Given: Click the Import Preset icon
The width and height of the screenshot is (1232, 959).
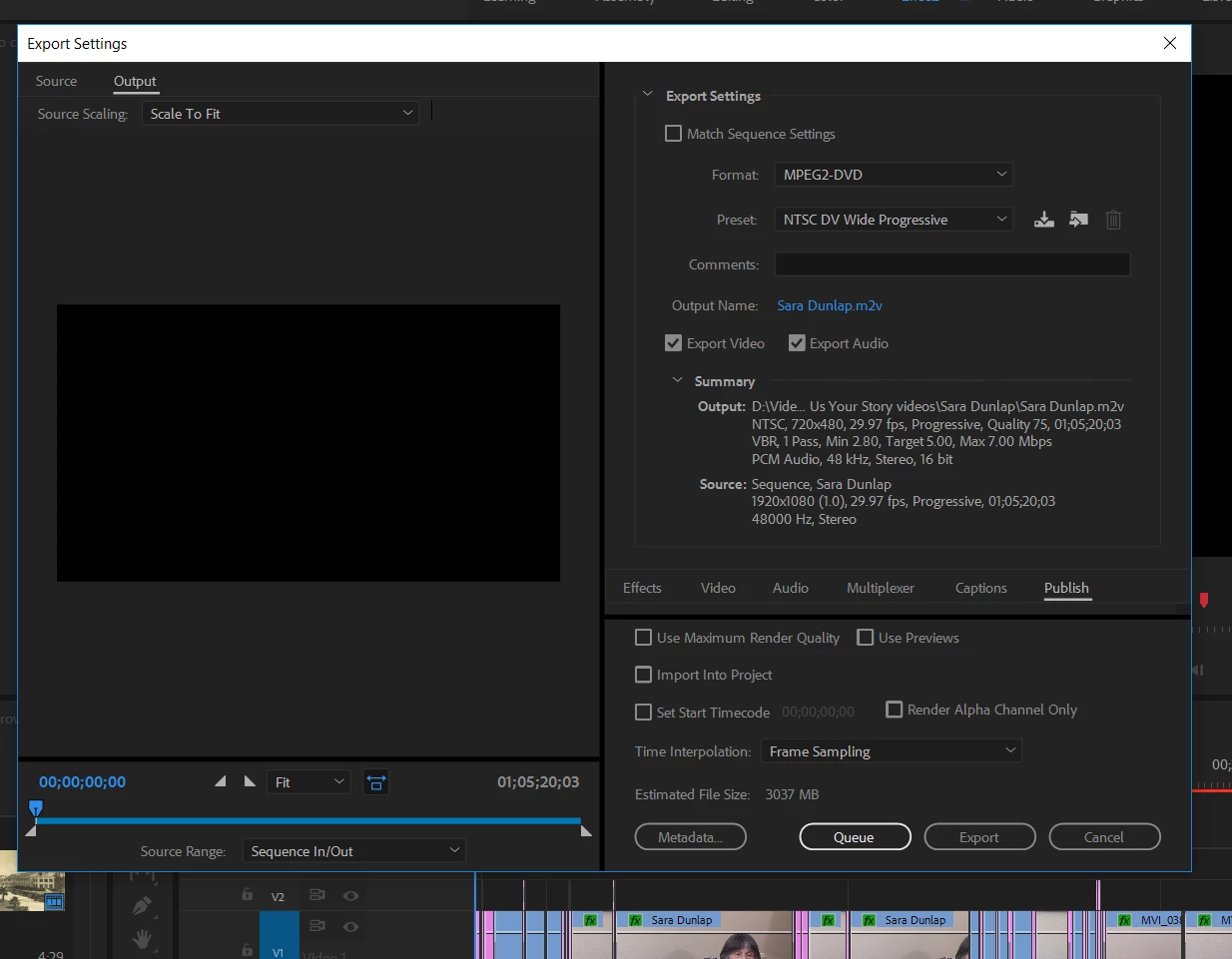Looking at the screenshot, I should [1079, 220].
